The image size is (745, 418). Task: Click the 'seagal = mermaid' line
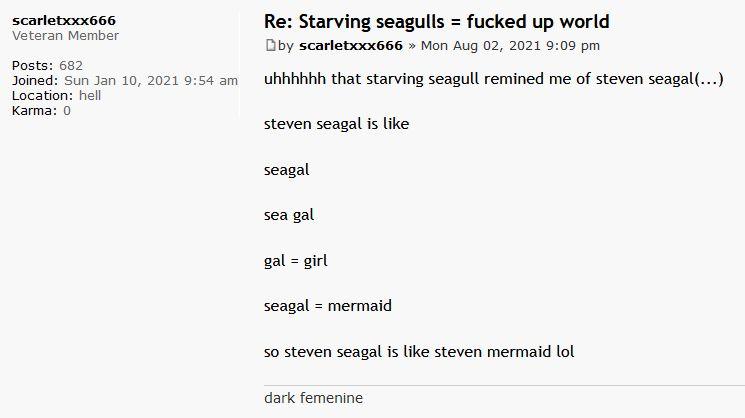coord(328,306)
